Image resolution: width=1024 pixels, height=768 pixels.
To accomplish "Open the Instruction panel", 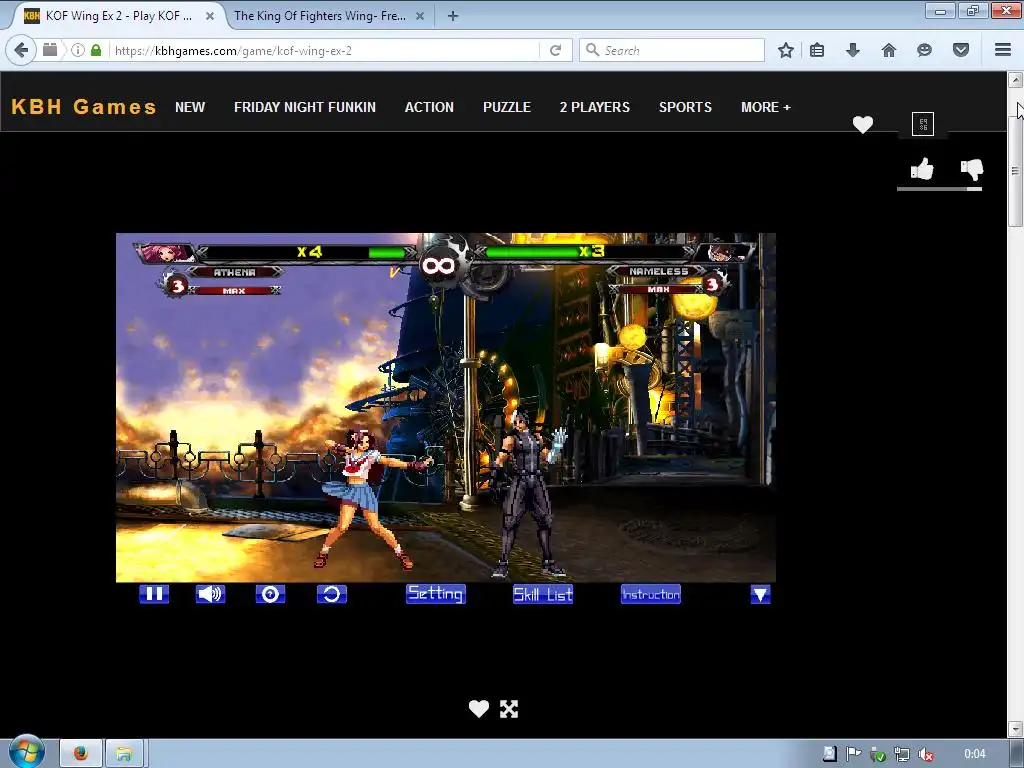I will [650, 594].
